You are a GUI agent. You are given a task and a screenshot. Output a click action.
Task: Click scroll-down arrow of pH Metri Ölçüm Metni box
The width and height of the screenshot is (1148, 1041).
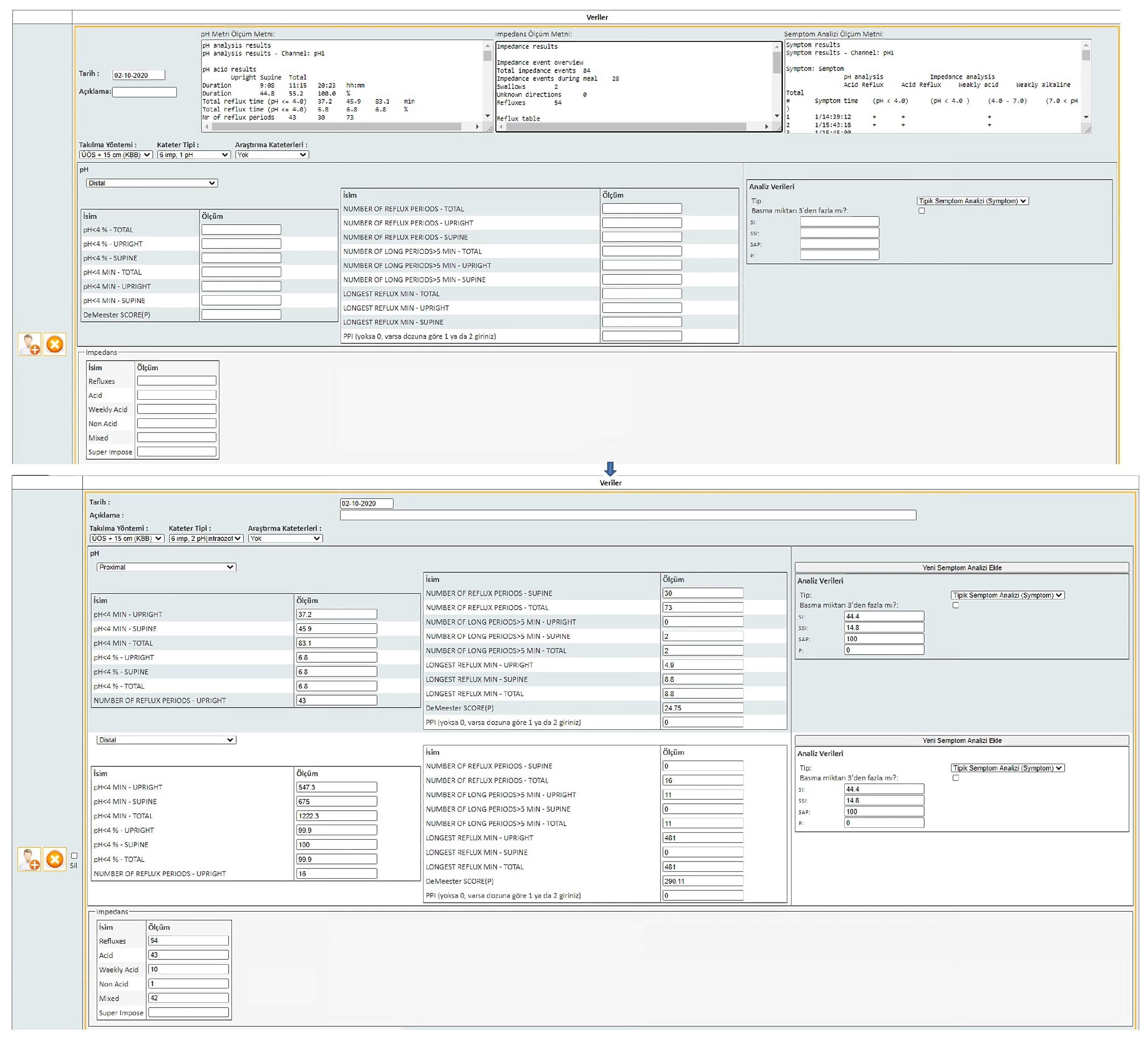click(x=487, y=116)
